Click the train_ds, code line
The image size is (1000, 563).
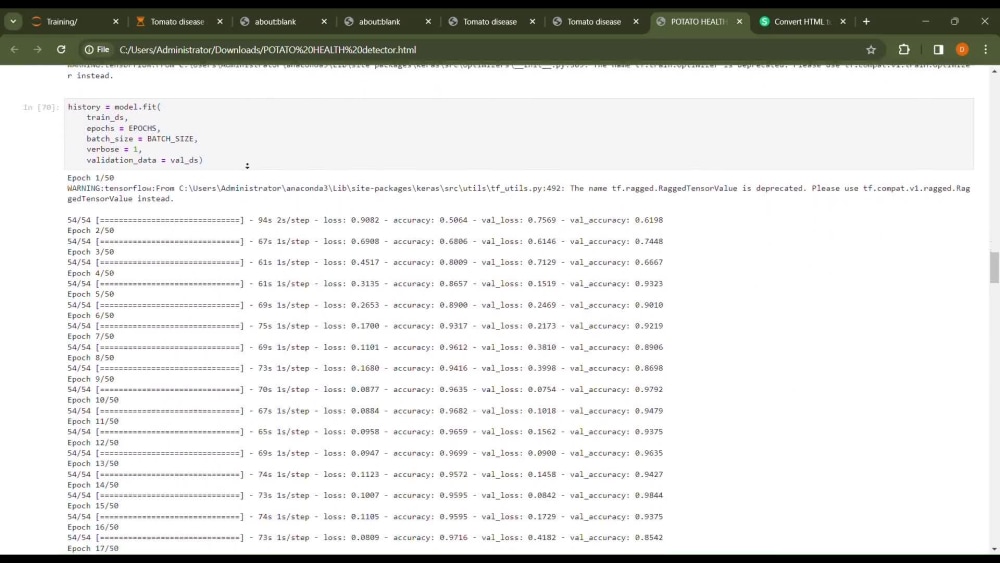coord(107,117)
